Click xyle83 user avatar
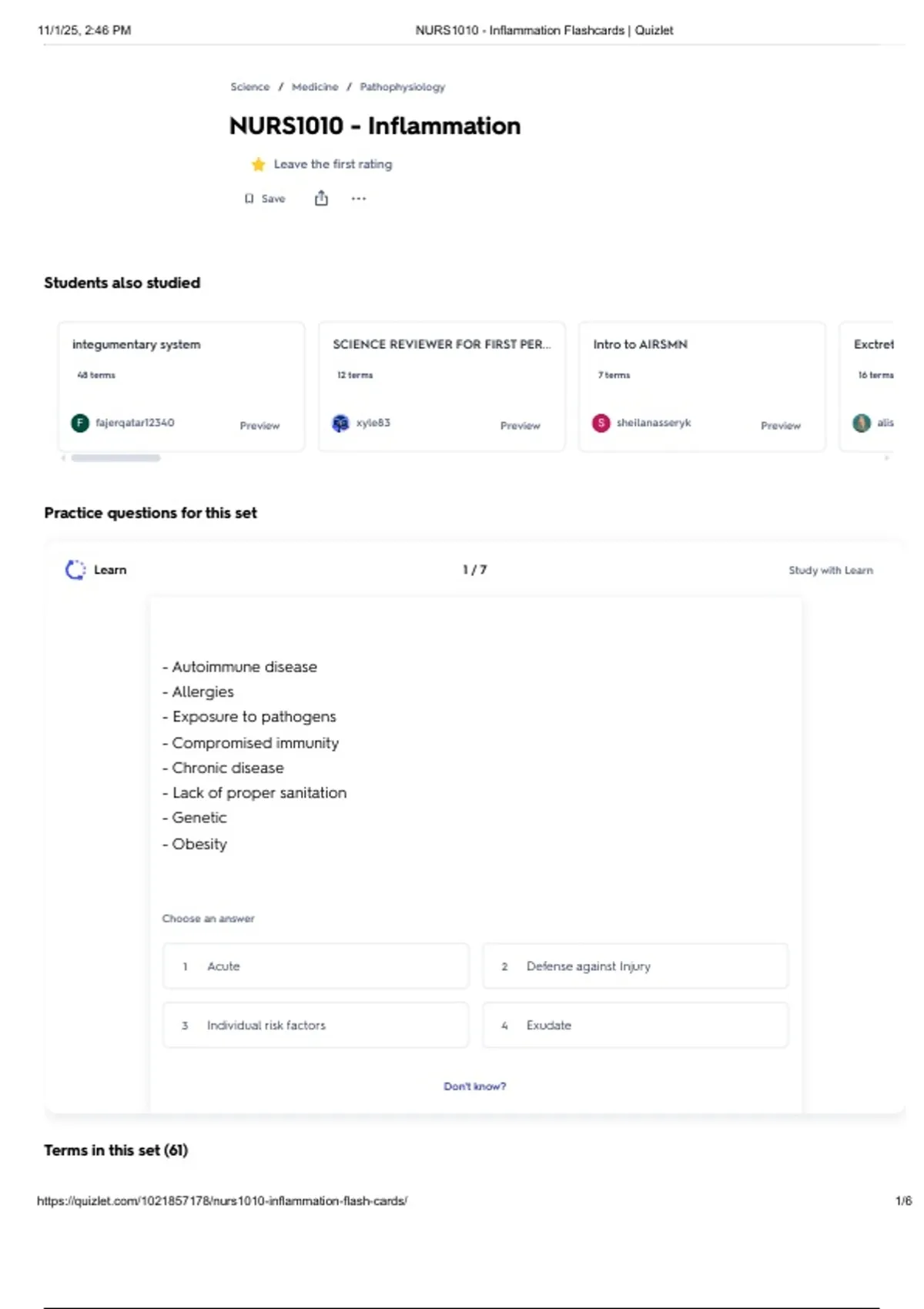Screen dimensions: 924x1309 (x=340, y=423)
